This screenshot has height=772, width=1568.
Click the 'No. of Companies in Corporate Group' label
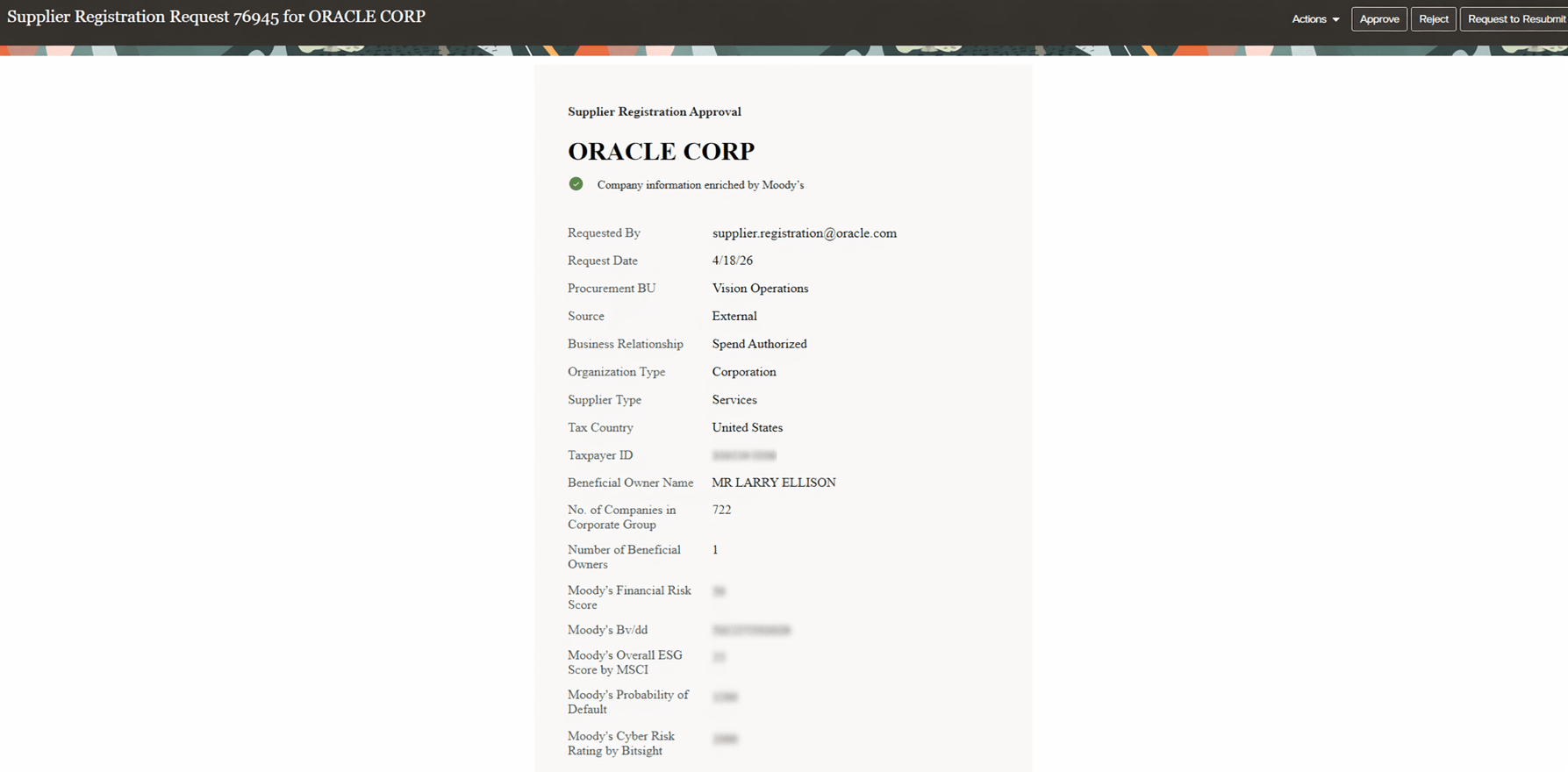(x=622, y=518)
